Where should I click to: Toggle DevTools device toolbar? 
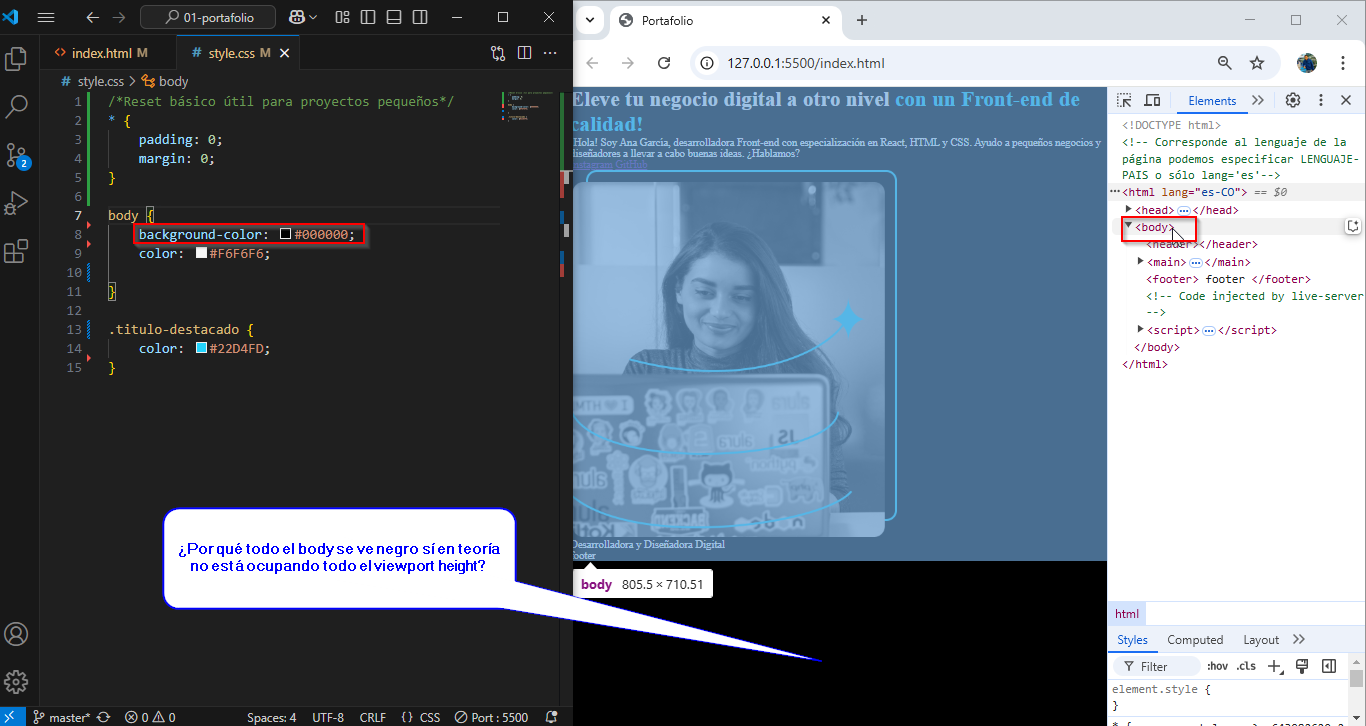click(1152, 100)
